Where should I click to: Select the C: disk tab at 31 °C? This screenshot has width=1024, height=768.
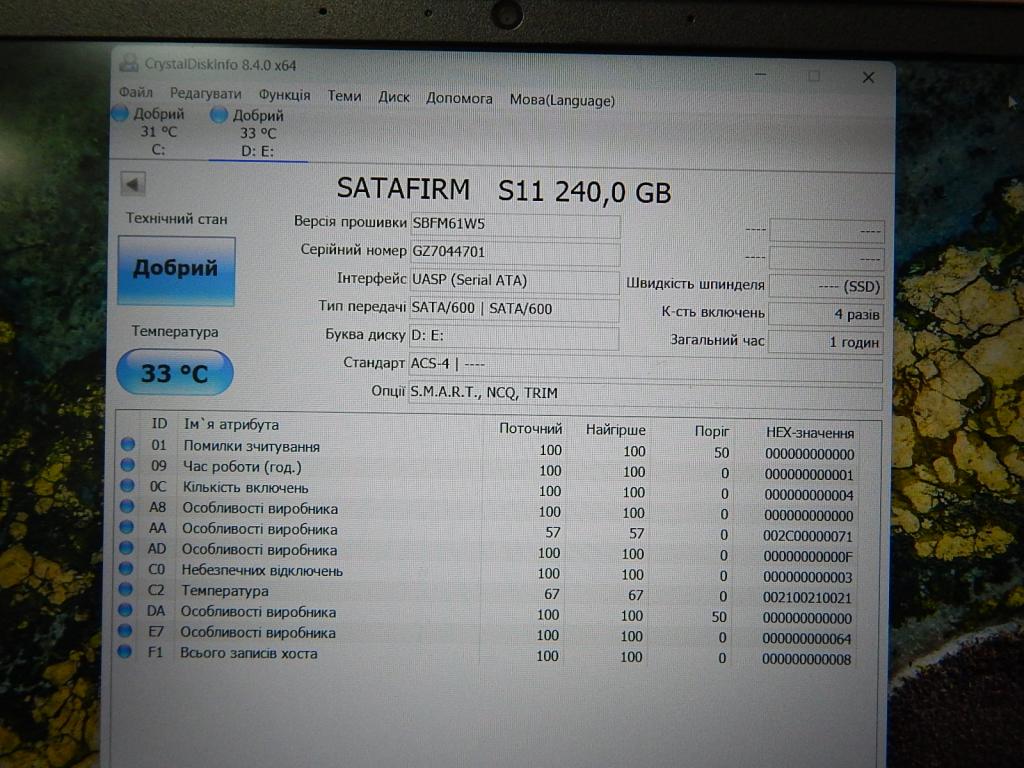point(159,131)
